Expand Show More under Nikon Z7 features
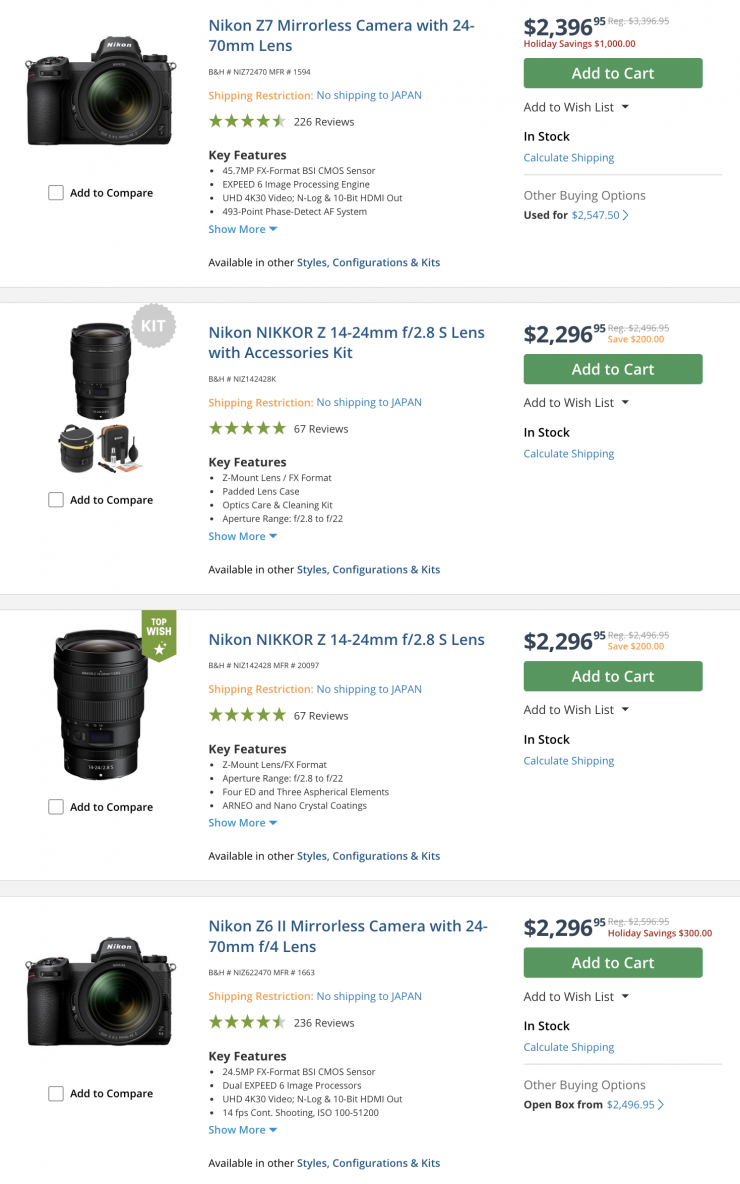The height and width of the screenshot is (1184, 740). coord(242,229)
